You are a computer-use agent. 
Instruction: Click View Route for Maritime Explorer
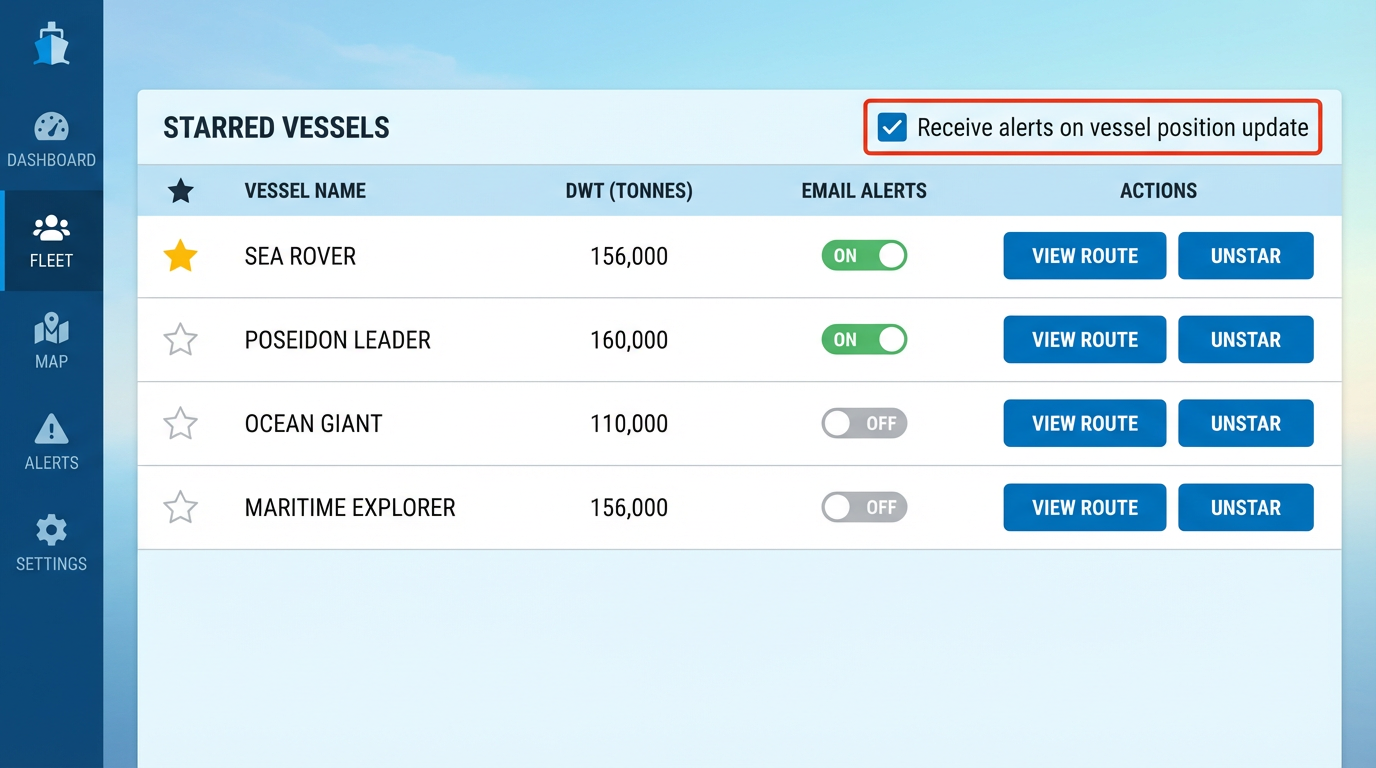1084,508
